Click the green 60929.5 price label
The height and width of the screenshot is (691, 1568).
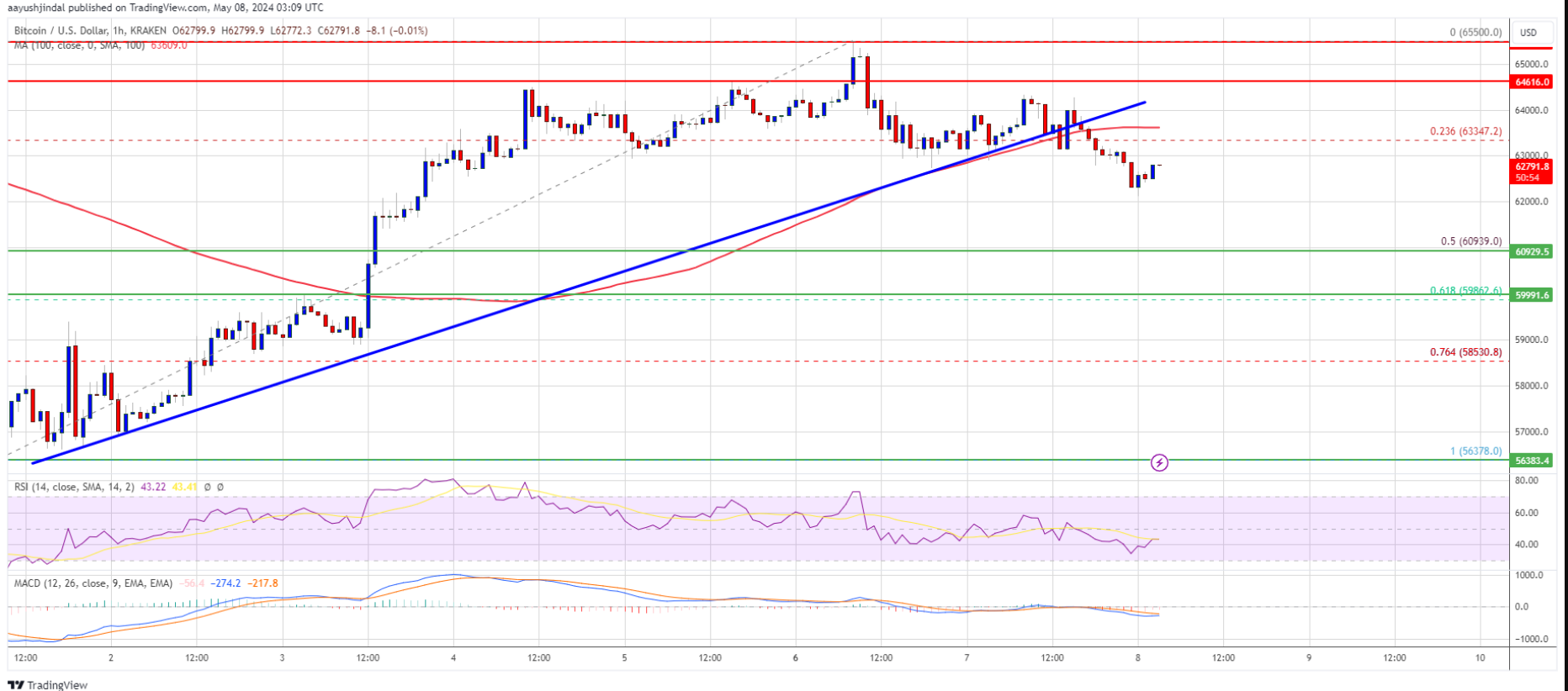1532,251
